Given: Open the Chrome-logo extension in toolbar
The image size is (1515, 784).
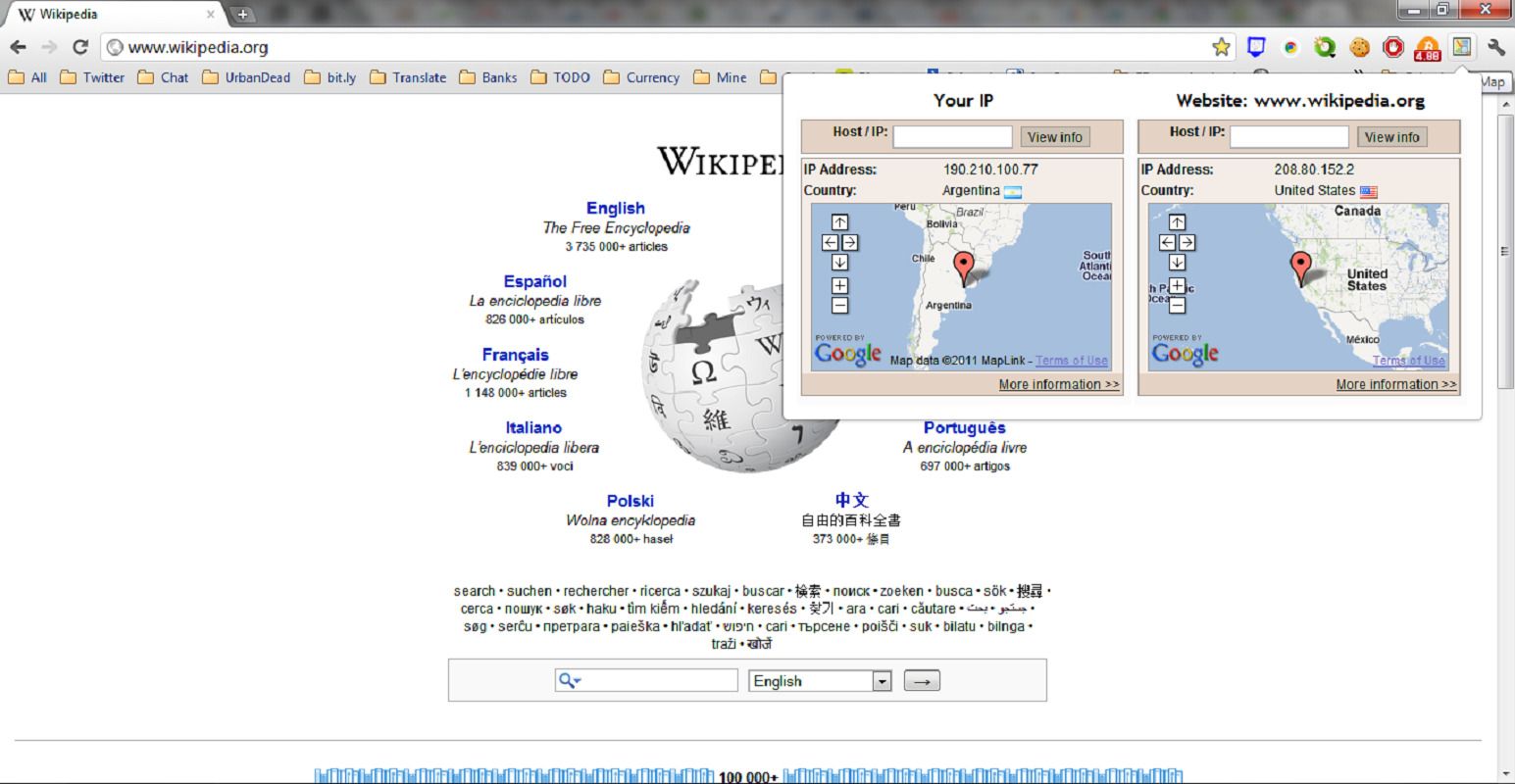Looking at the screenshot, I should coord(1290,47).
